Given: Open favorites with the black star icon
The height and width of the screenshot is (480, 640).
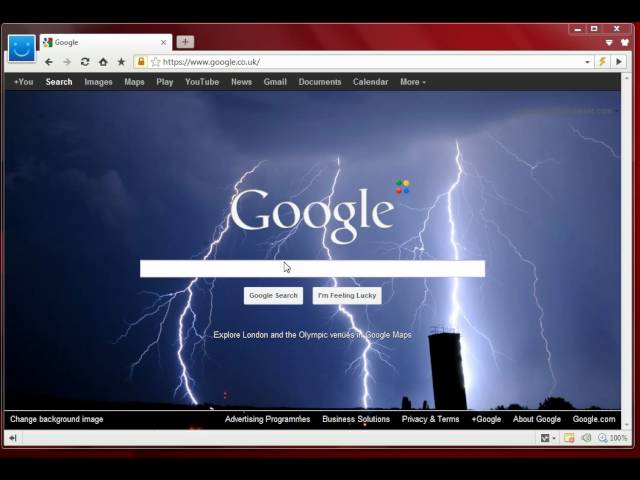Looking at the screenshot, I should tap(121, 62).
